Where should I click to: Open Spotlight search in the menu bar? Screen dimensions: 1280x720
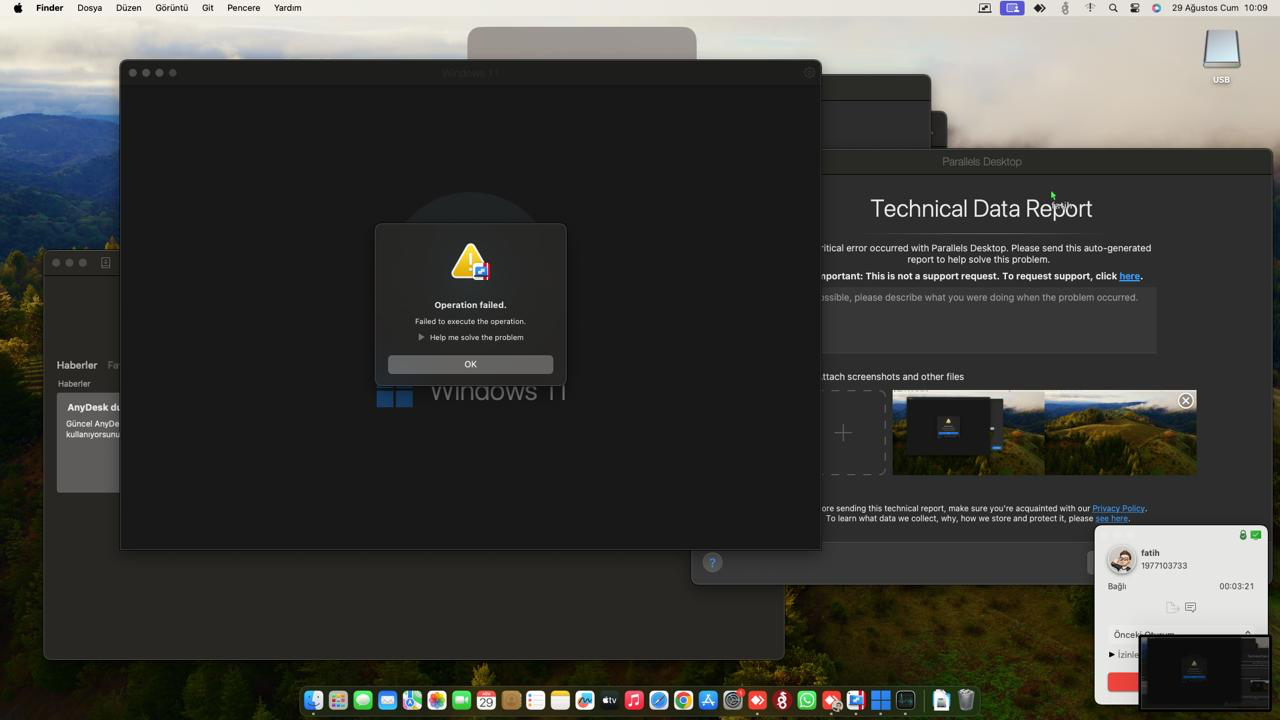tap(1113, 8)
